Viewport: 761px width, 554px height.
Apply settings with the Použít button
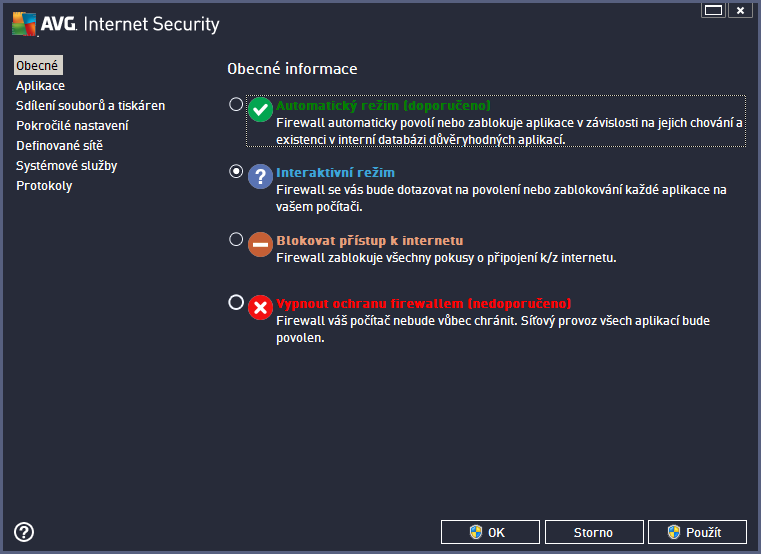pos(697,532)
